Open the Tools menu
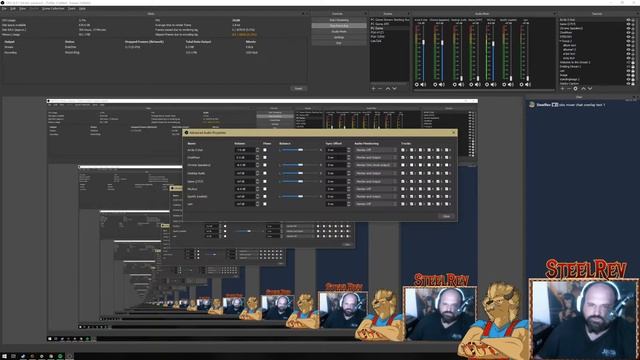Screen dimensions: 640x360 coord(71,8)
